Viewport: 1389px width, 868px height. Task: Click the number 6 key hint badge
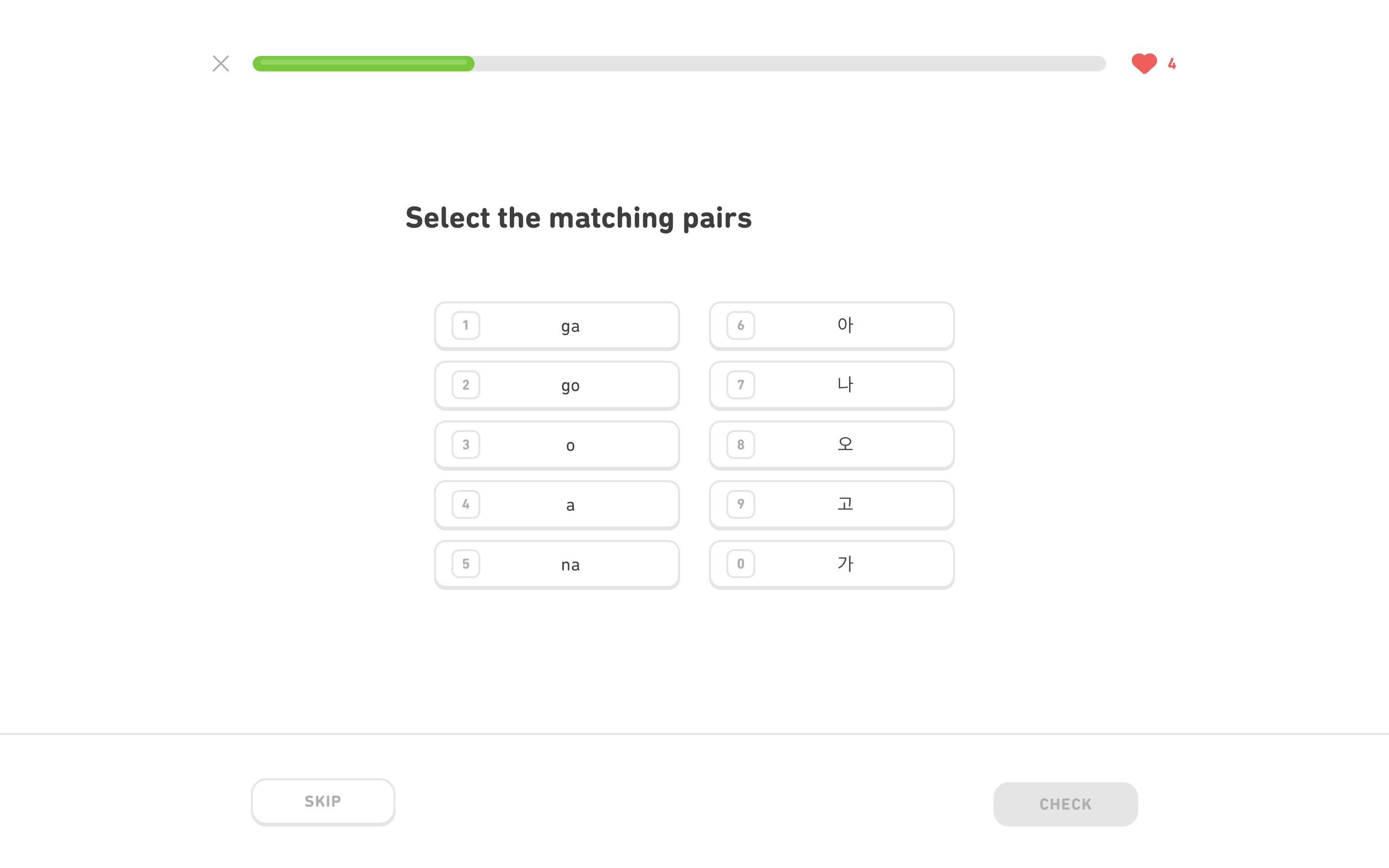(x=740, y=325)
